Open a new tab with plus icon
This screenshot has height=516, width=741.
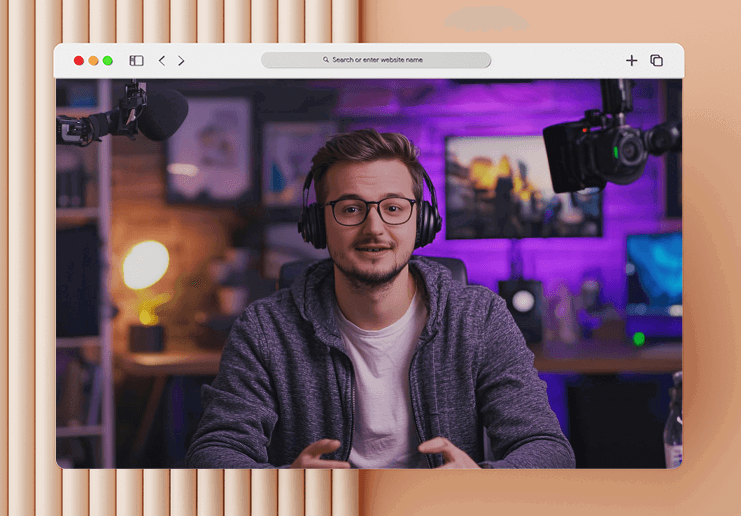pyautogui.click(x=631, y=61)
